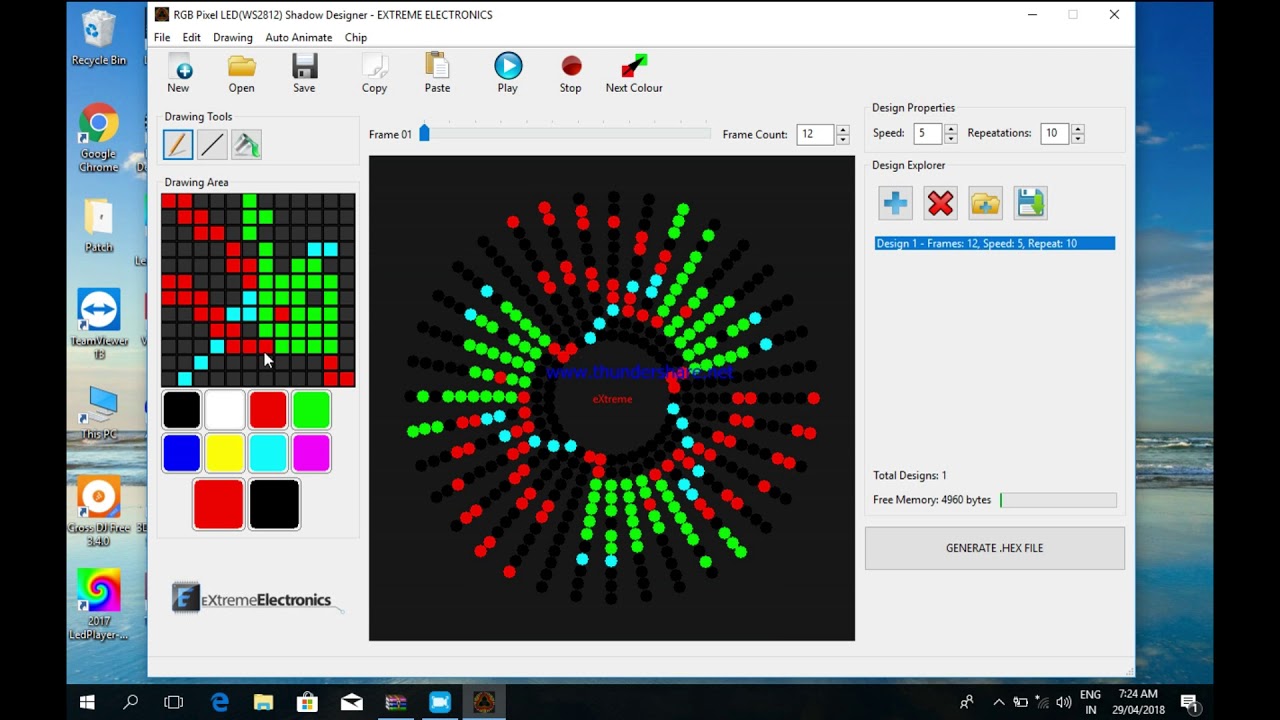Select Design 1 row in Design Explorer
This screenshot has width=1280, height=720.
(995, 243)
